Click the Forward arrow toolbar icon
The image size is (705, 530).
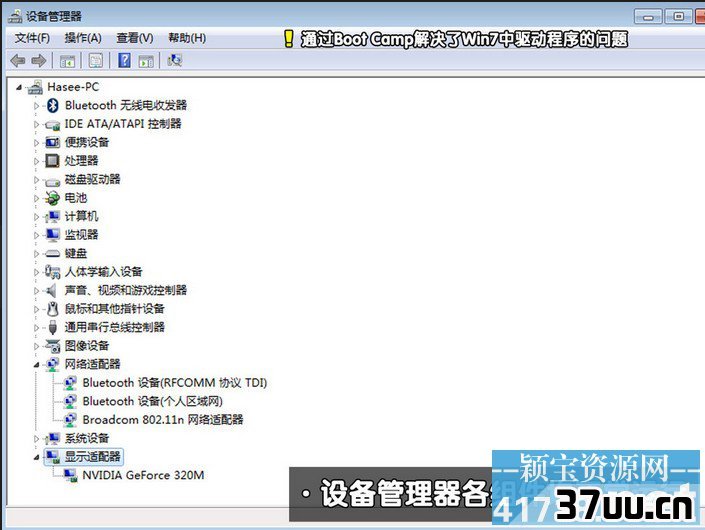[x=39, y=61]
